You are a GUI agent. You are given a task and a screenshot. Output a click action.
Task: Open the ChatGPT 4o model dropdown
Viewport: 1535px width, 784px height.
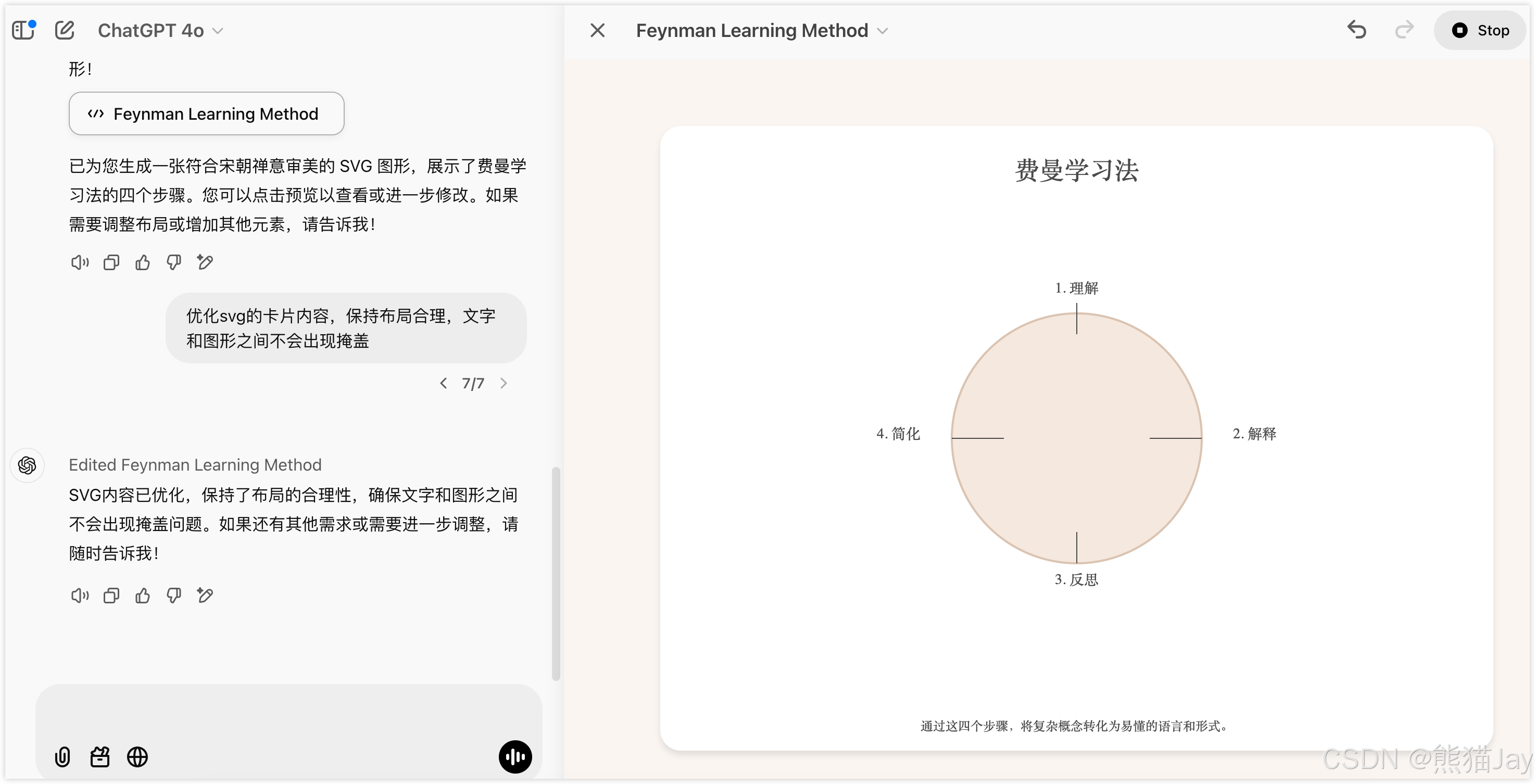coord(160,30)
